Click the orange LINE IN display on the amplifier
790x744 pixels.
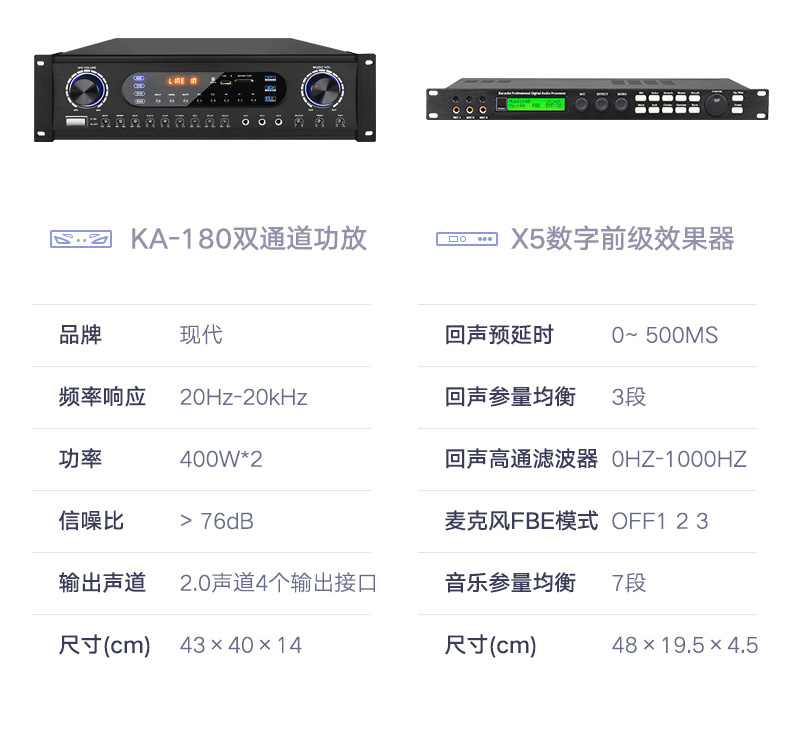(x=182, y=81)
